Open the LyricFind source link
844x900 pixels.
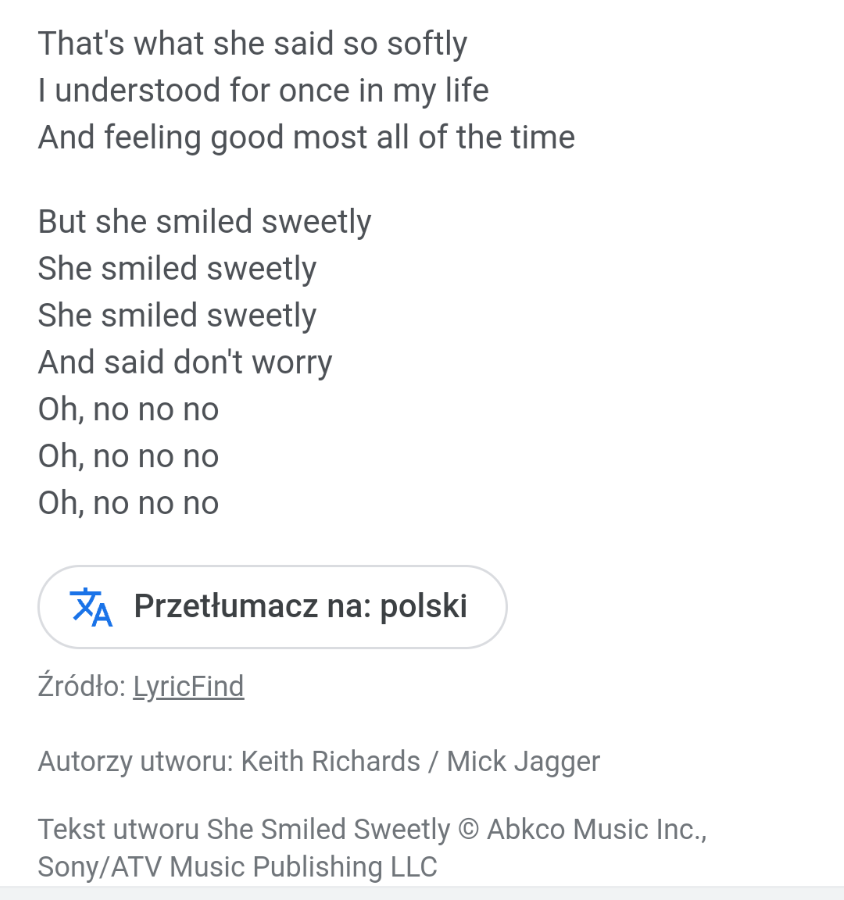(x=188, y=686)
